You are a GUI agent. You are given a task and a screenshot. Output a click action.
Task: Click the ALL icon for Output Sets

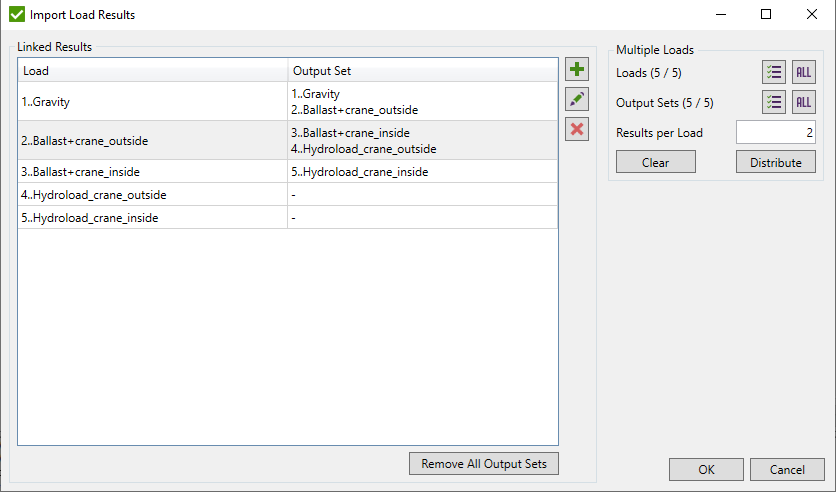[803, 102]
